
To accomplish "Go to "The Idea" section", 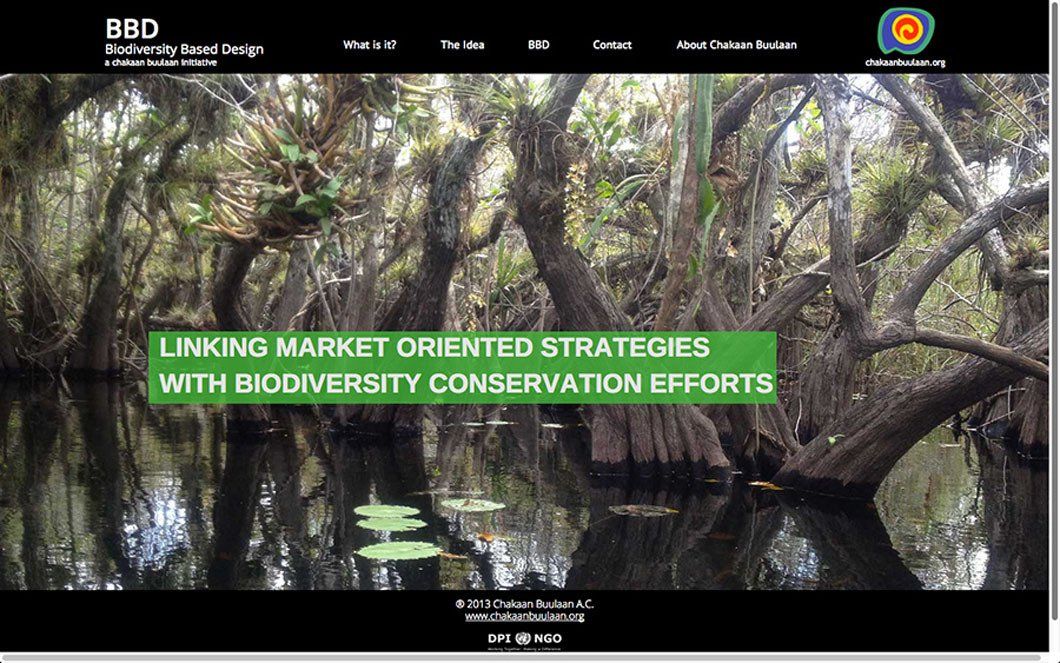I will click(462, 45).
